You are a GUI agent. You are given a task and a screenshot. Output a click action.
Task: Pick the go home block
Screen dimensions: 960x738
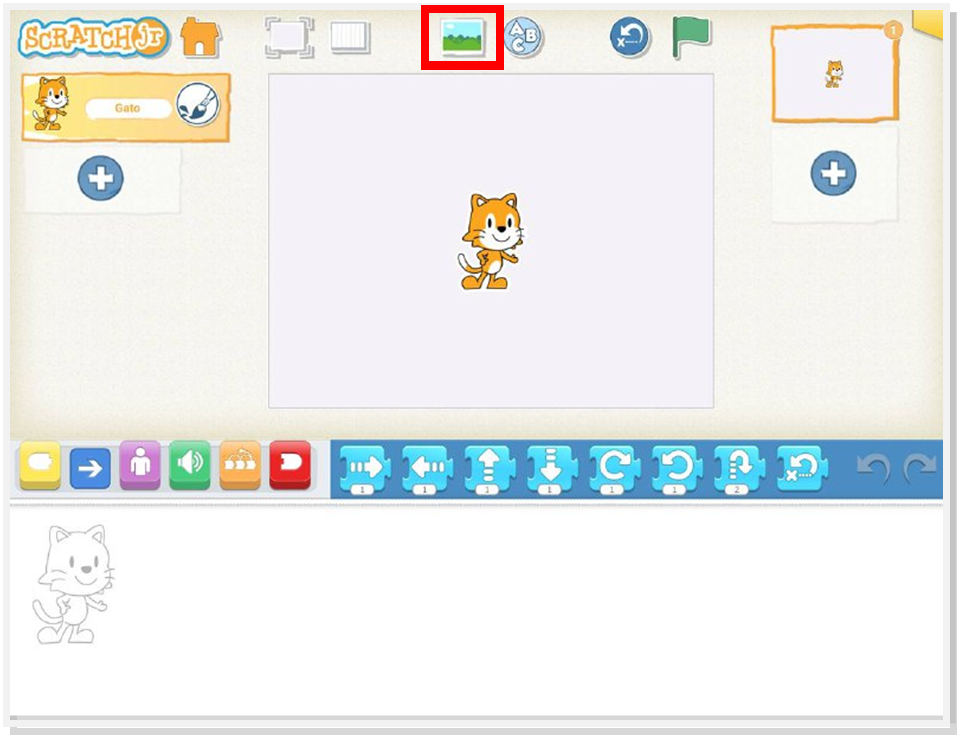[x=802, y=469]
